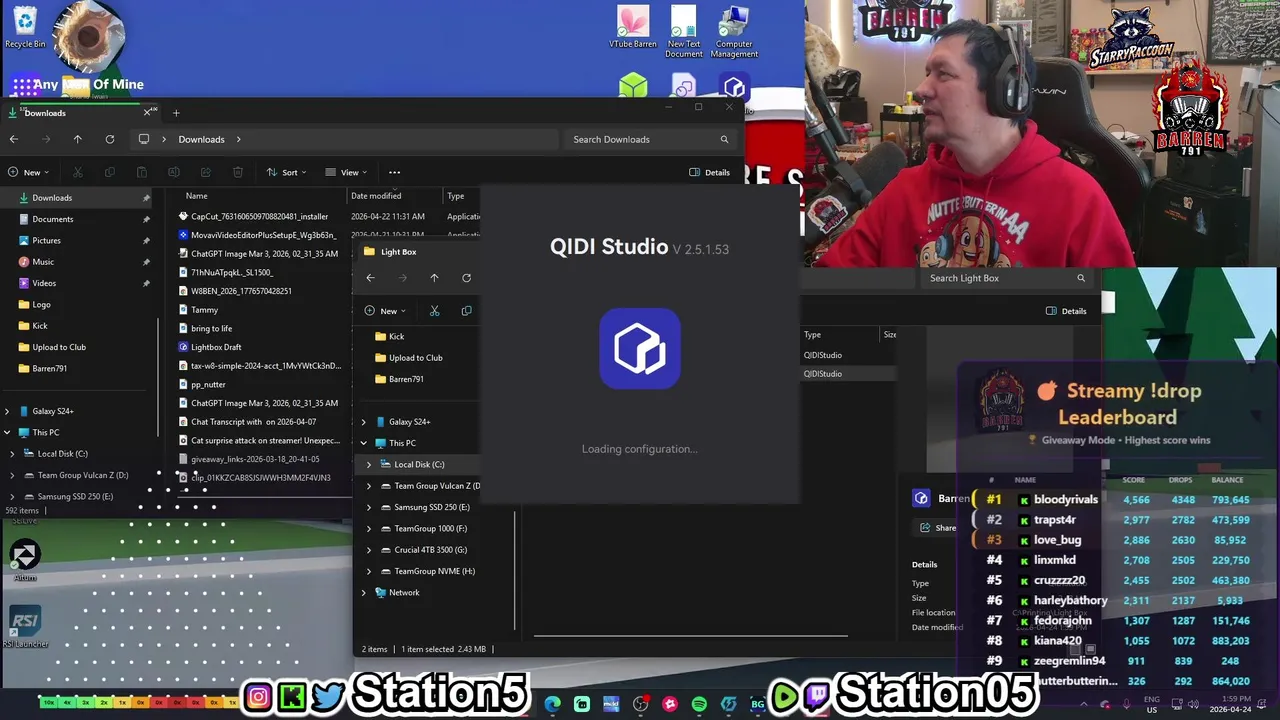Screen dimensions: 1280x720
Task: Click Back arrow in Downloads window
Action: tap(14, 139)
